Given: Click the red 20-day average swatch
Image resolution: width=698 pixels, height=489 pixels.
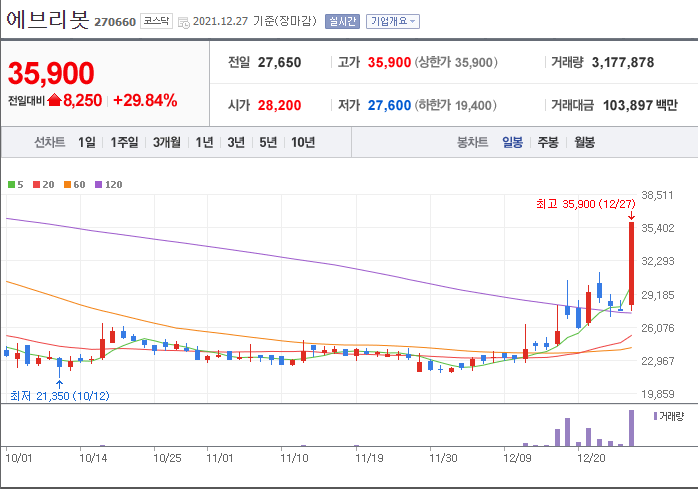Looking at the screenshot, I should pos(37,184).
